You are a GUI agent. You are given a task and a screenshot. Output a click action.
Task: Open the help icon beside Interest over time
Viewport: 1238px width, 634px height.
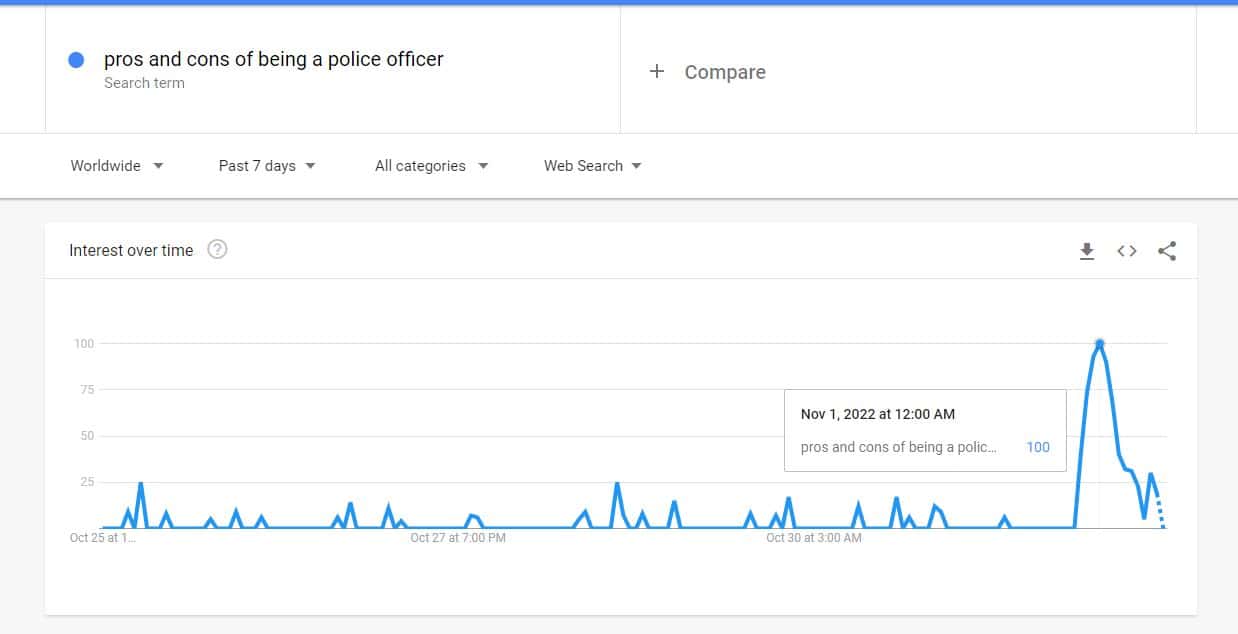coord(217,250)
